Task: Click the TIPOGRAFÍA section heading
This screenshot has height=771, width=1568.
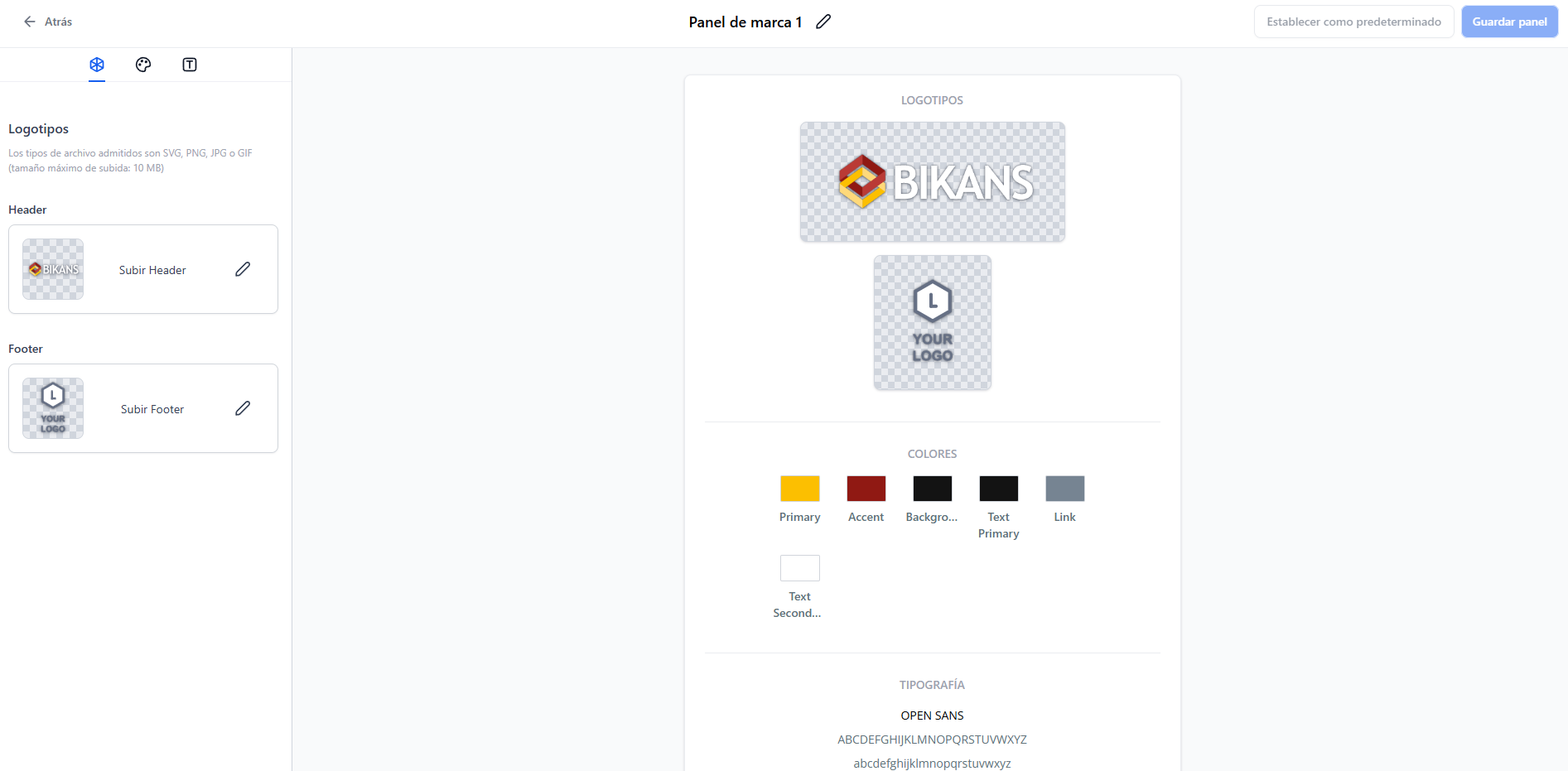Action: coord(933,685)
